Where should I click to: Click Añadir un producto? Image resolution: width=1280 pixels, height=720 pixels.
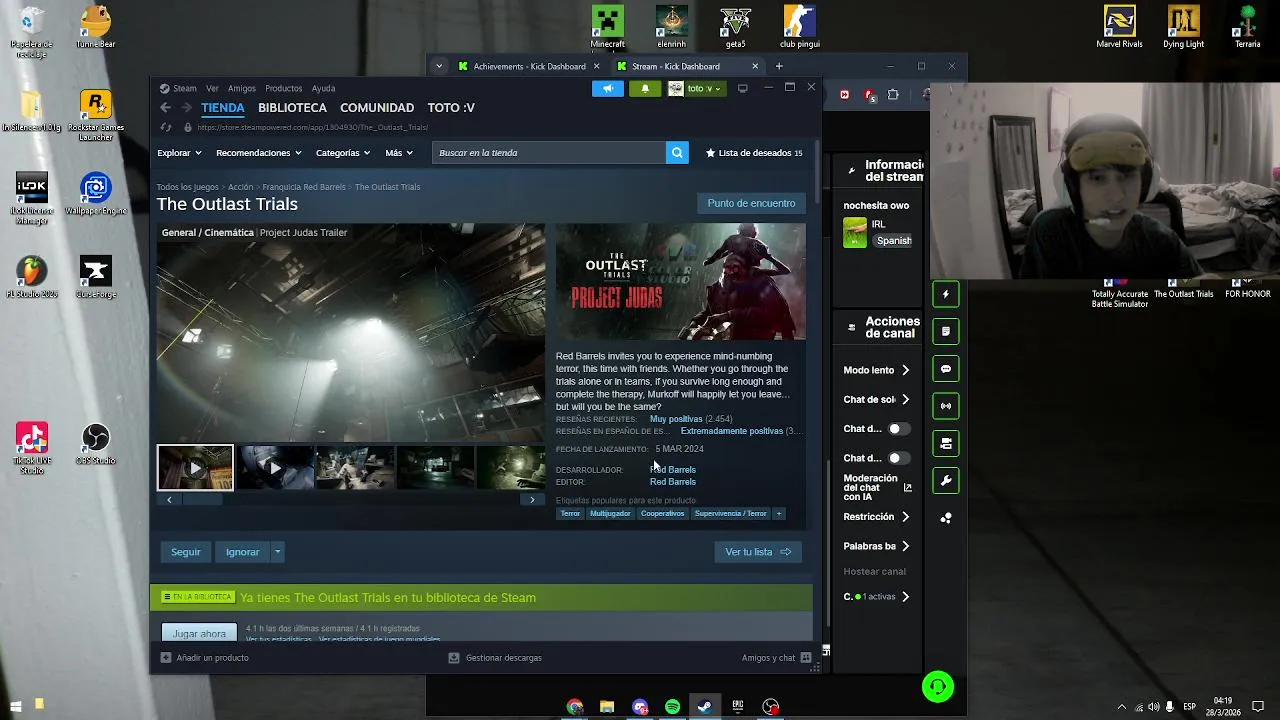click(205, 658)
